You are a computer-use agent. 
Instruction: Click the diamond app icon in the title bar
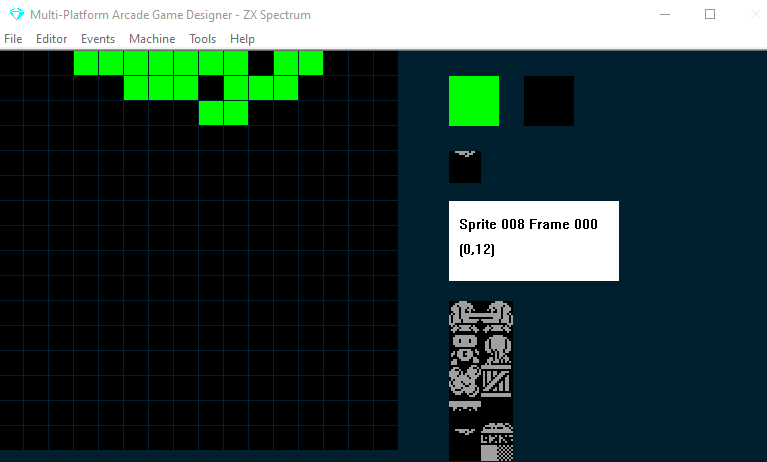tap(16, 15)
